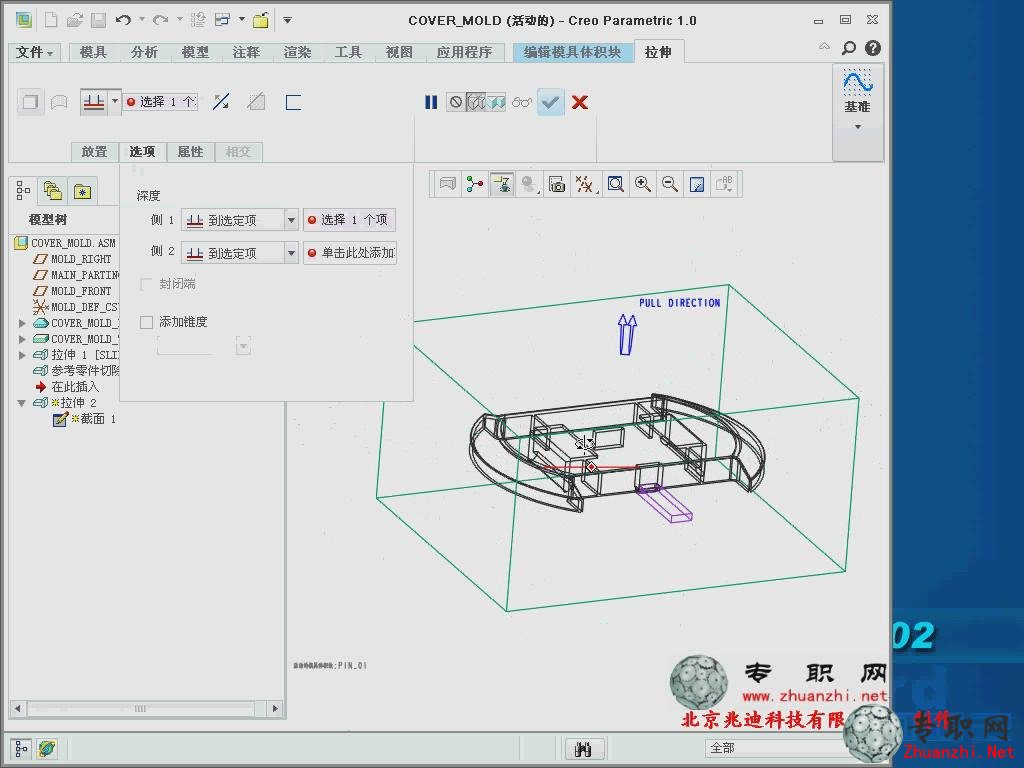Toggle navigator display icon in status bar
The image size is (1024, 768).
[x=21, y=748]
